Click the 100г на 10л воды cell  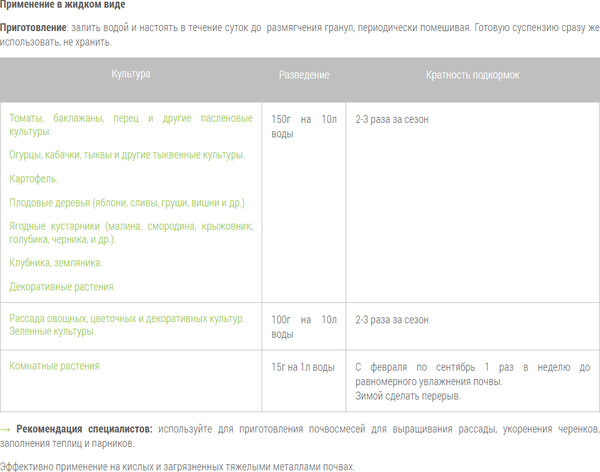pos(304,325)
